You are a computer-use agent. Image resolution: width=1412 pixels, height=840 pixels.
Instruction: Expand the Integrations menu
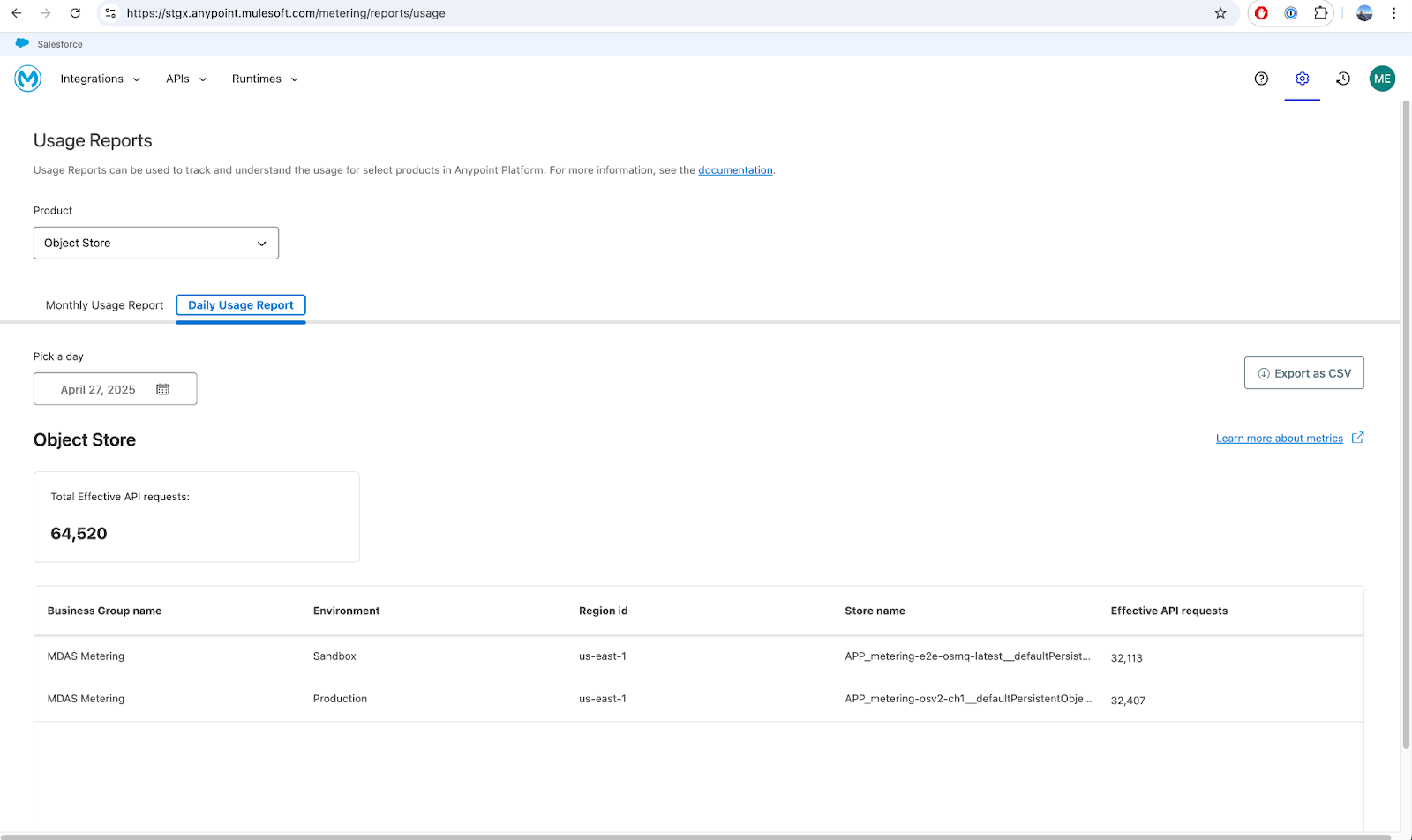pyautogui.click(x=100, y=79)
